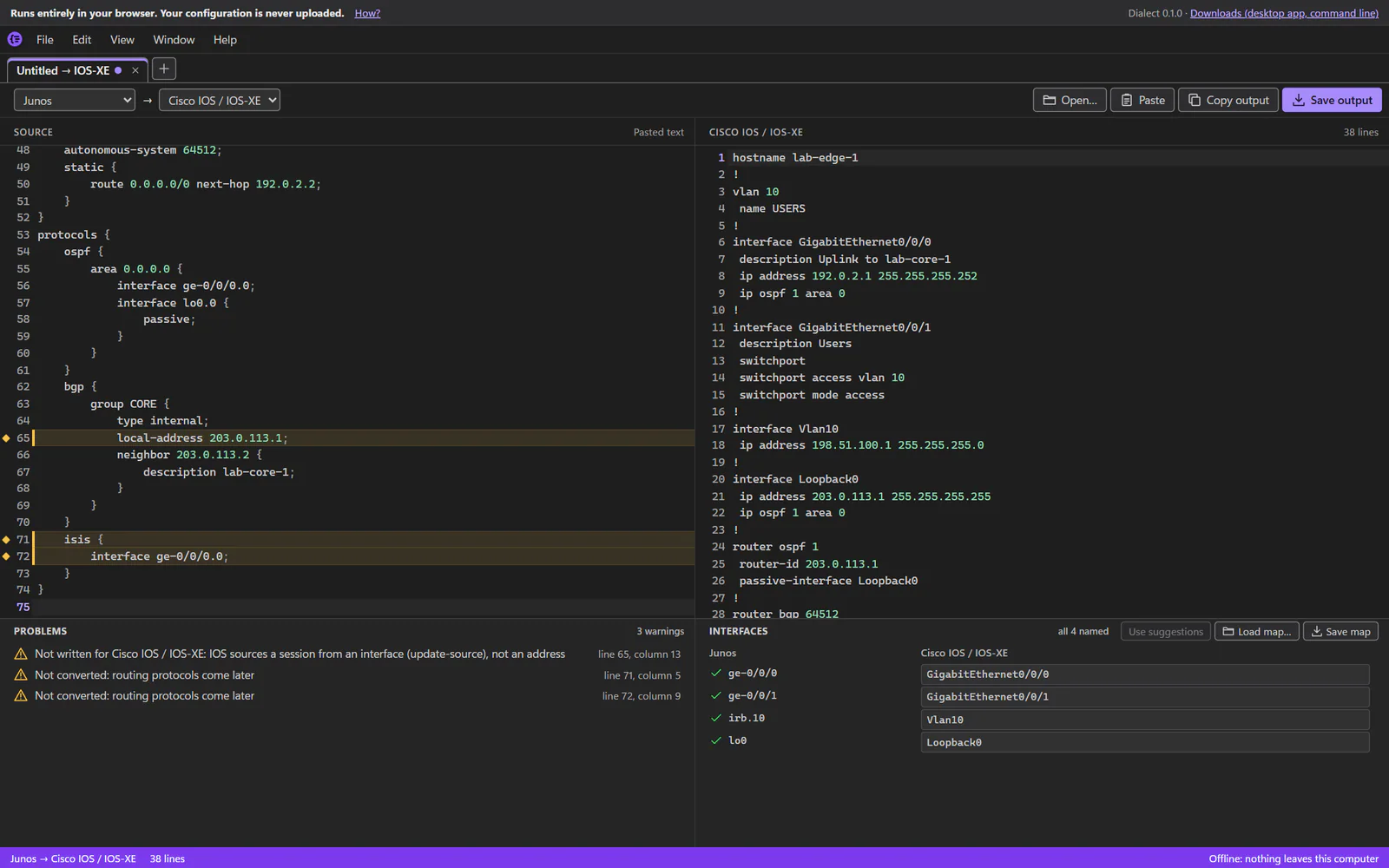Edit the Vlan10 mapping field
1389x868 pixels.
click(x=1145, y=720)
